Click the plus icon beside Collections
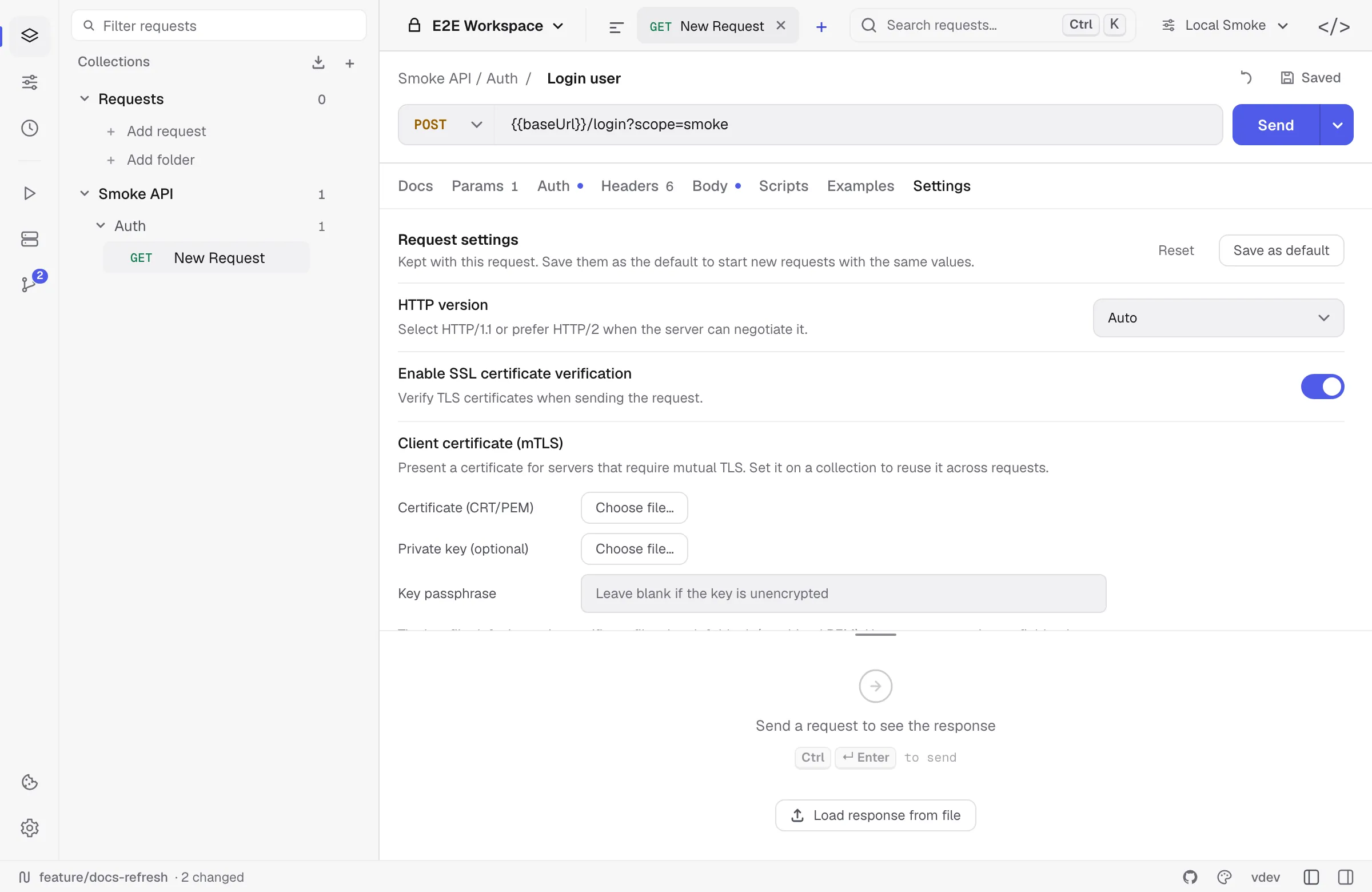Image resolution: width=1372 pixels, height=892 pixels. click(x=349, y=63)
